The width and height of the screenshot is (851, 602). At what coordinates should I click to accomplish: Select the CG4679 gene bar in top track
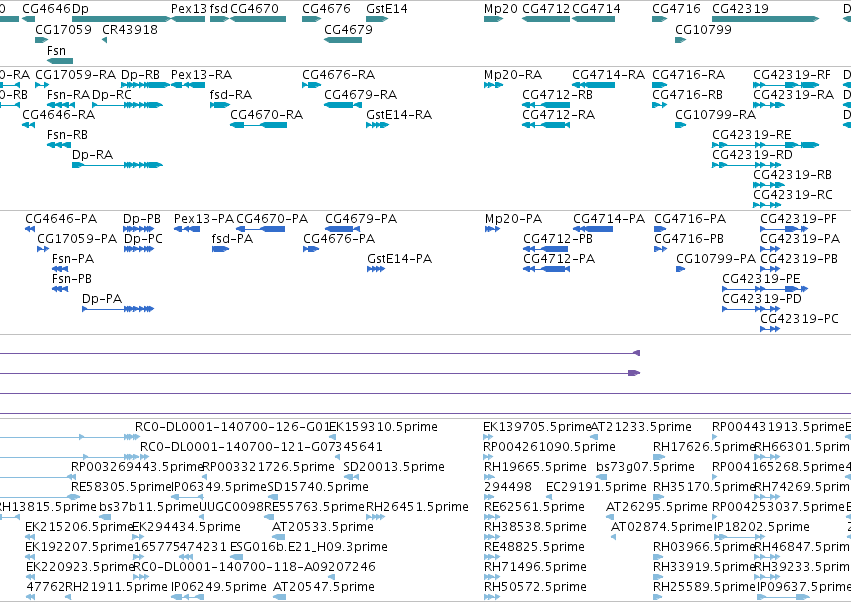click(x=343, y=40)
